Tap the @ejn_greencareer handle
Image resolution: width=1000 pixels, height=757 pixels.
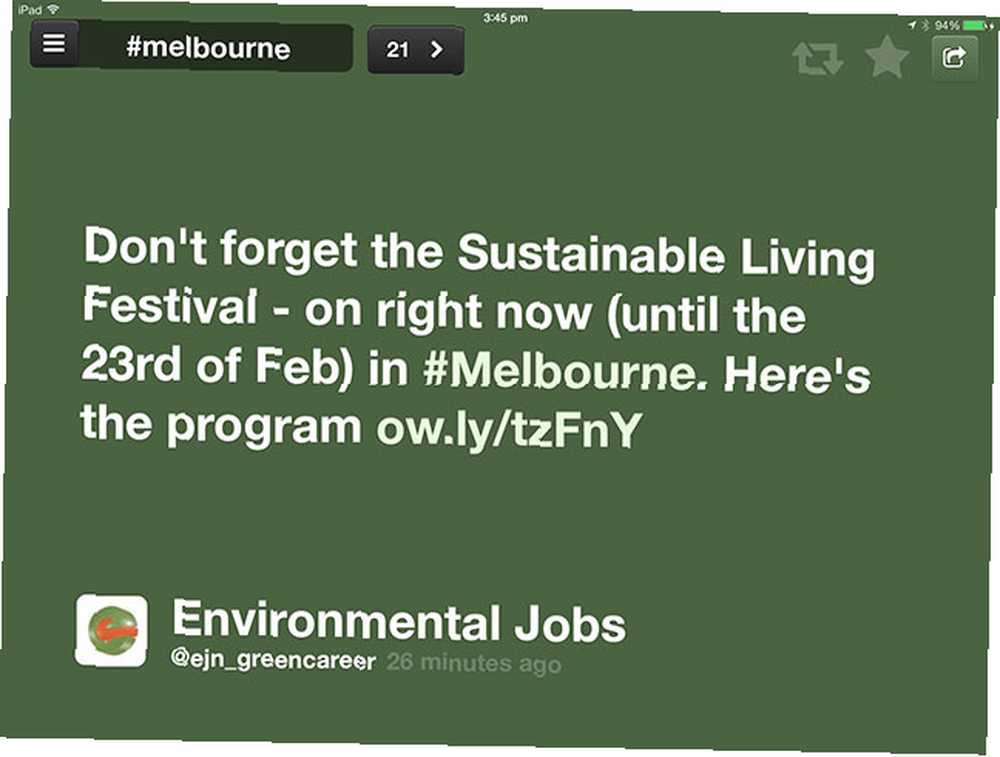pyautogui.click(x=273, y=659)
